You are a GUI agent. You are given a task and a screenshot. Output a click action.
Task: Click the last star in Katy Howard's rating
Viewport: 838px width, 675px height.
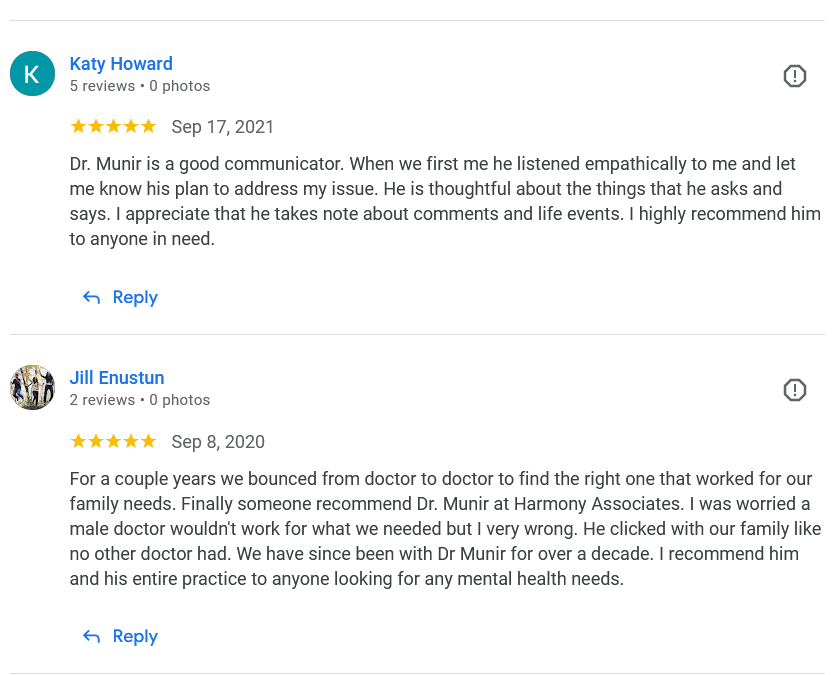tap(148, 127)
